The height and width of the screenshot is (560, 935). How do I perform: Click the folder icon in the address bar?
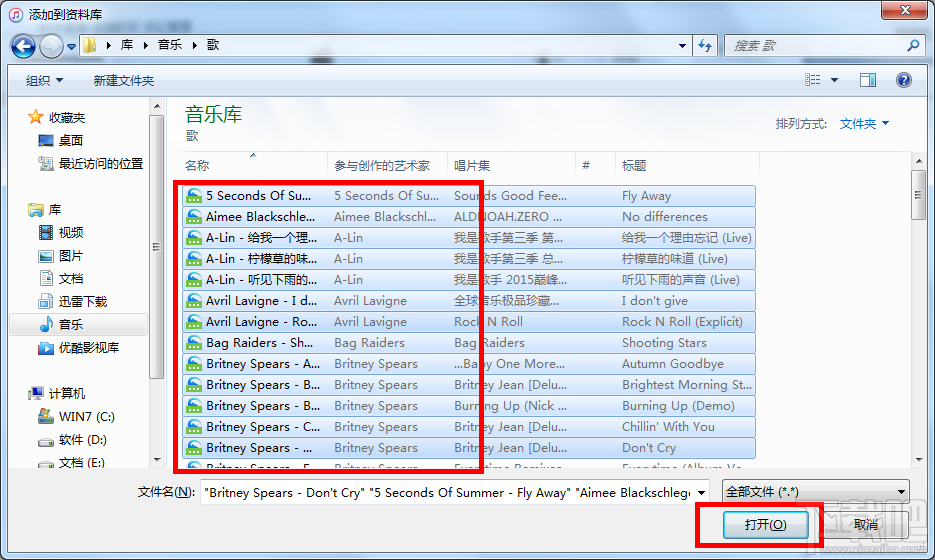(x=89, y=45)
